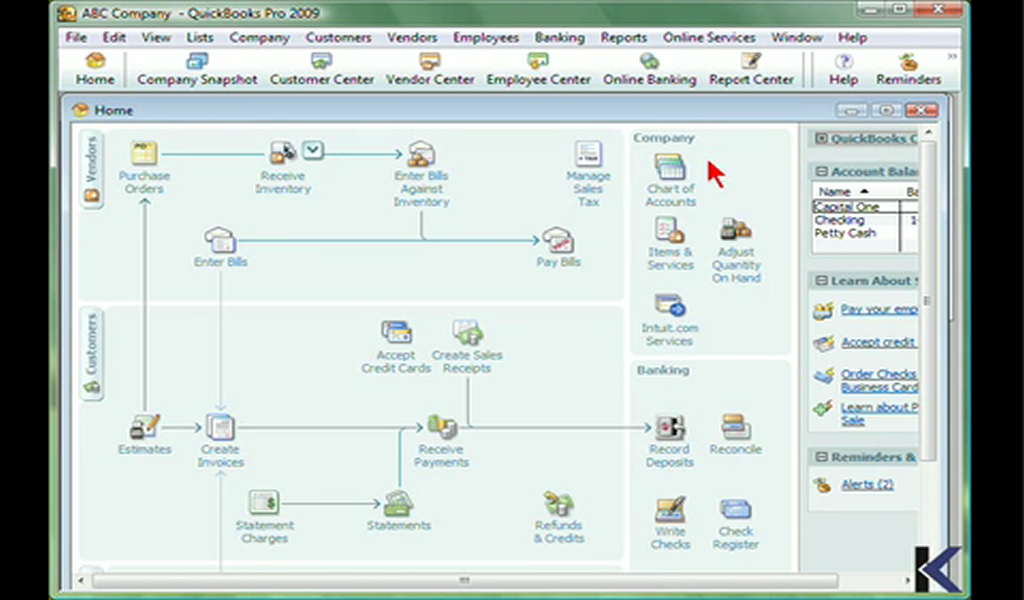Click the Accept Credit Cards icon

[396, 332]
